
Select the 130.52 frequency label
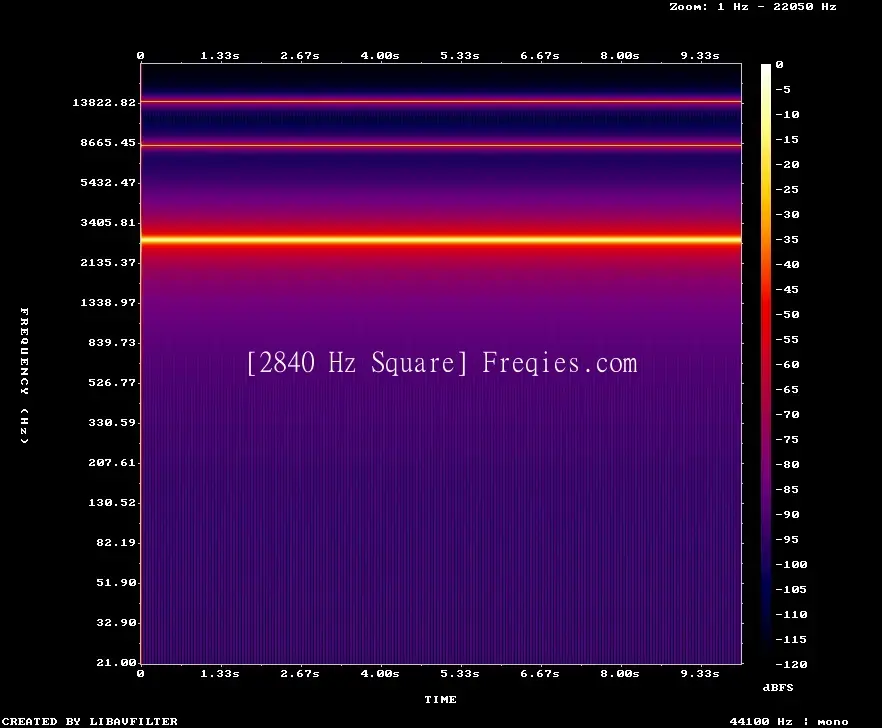[112, 502]
